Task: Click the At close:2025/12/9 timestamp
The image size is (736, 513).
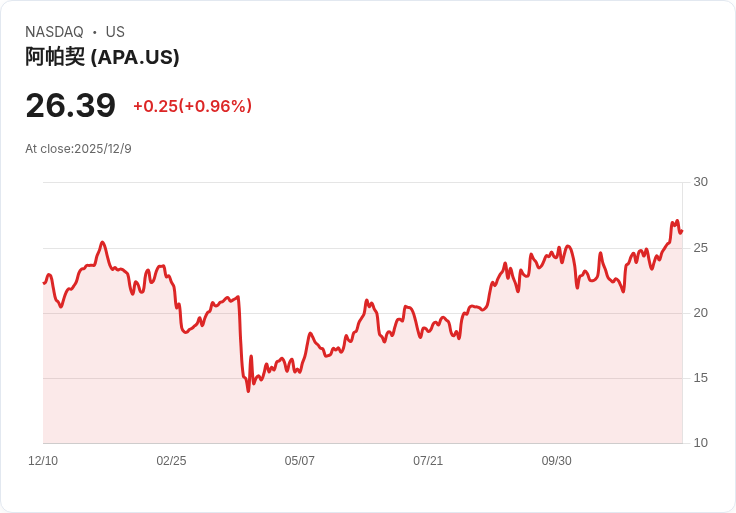Action: 78,149
